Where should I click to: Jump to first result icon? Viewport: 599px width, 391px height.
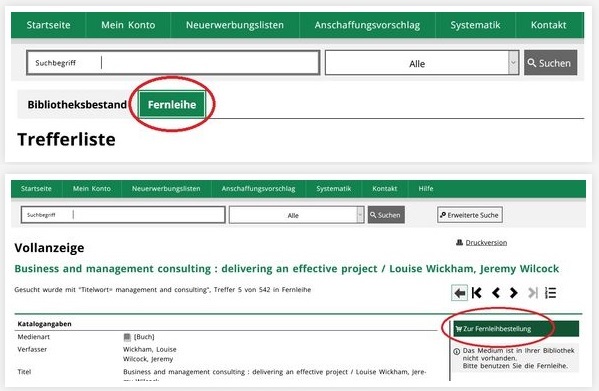point(477,293)
